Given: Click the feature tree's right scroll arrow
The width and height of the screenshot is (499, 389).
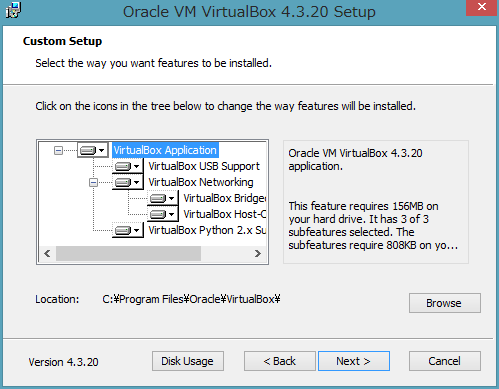Looking at the screenshot, I should pos(257,254).
